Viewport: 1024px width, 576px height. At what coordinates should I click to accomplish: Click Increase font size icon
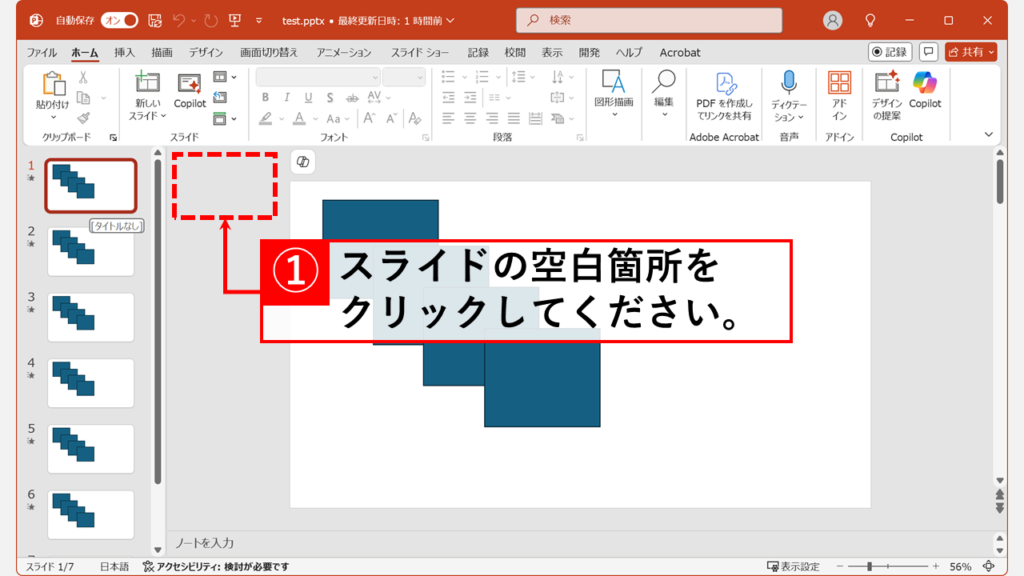(x=369, y=118)
